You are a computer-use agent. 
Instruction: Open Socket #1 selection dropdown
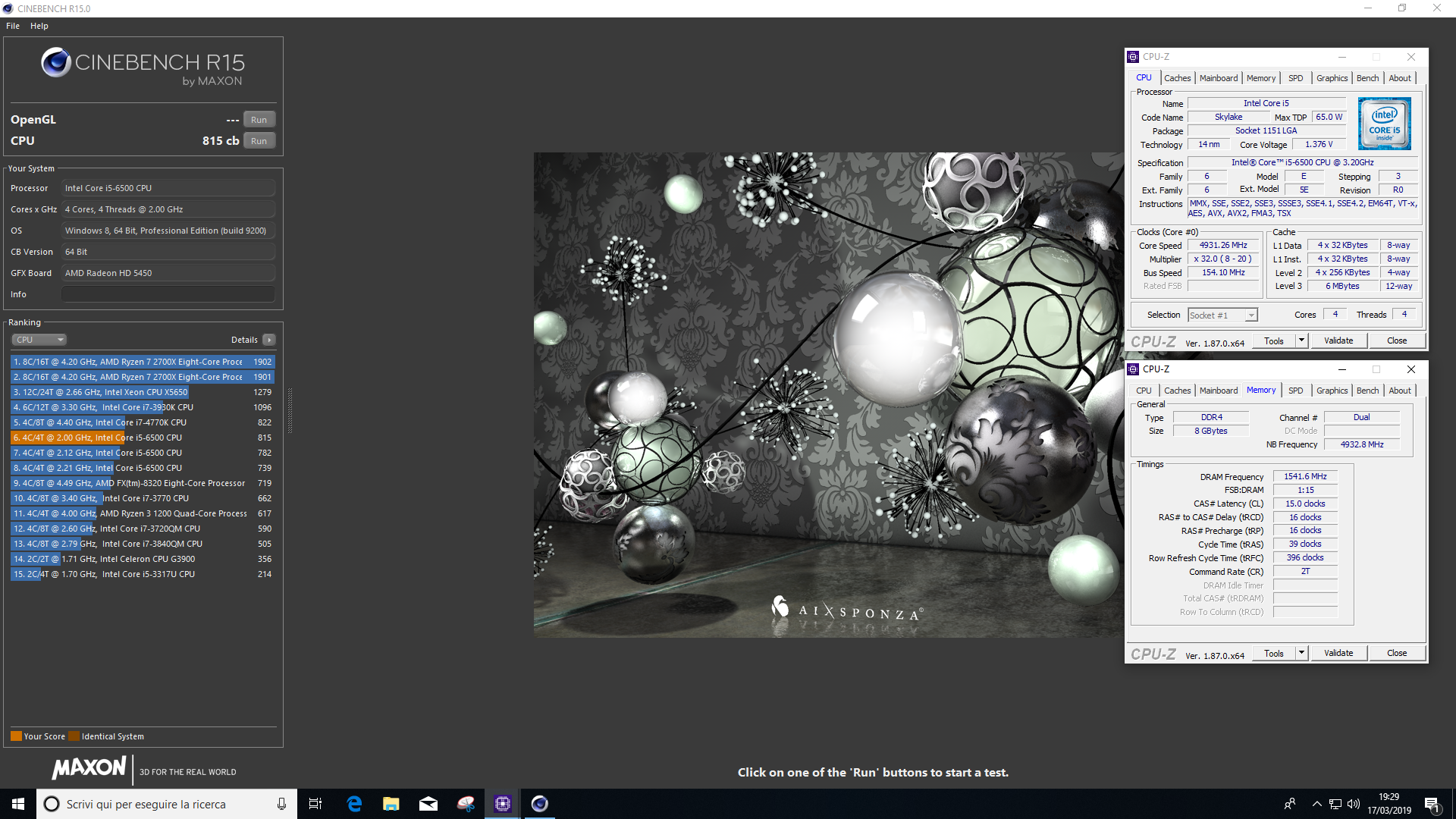[x=1222, y=315]
